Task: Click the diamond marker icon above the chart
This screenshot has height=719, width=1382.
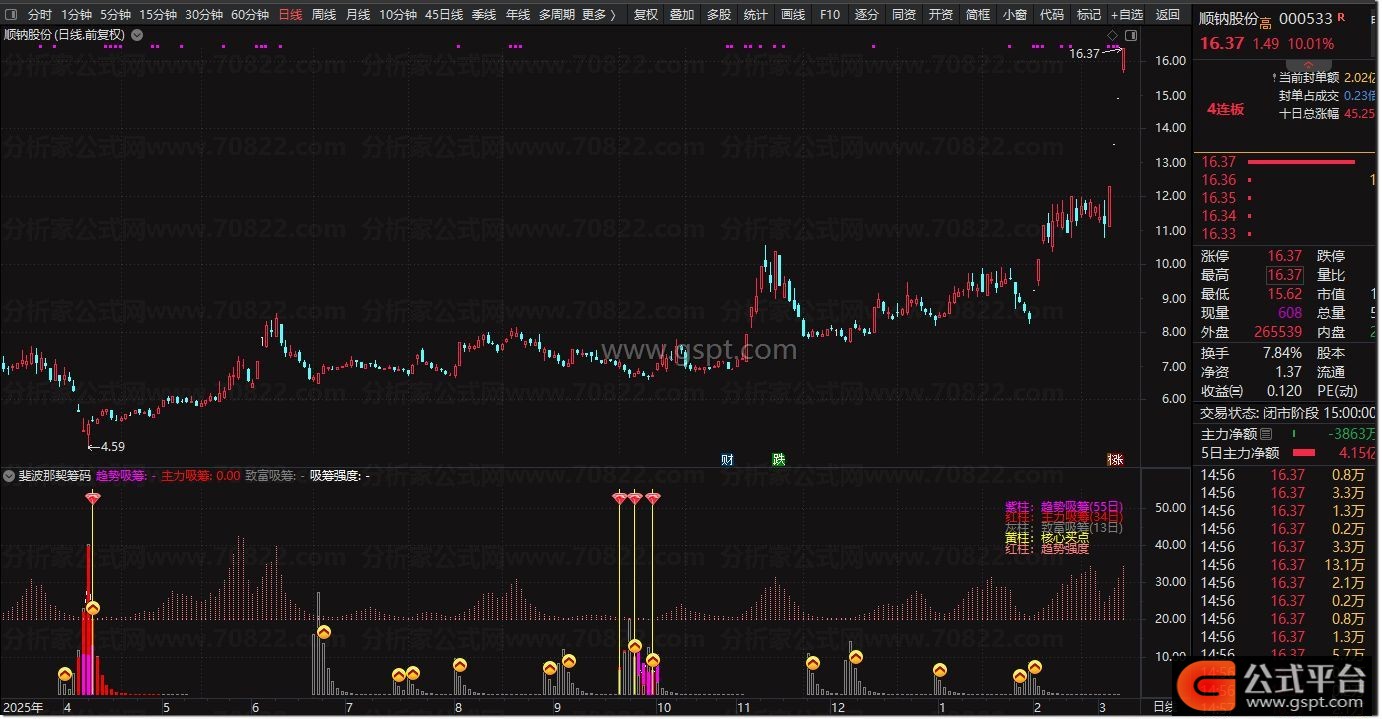Action: [1113, 35]
